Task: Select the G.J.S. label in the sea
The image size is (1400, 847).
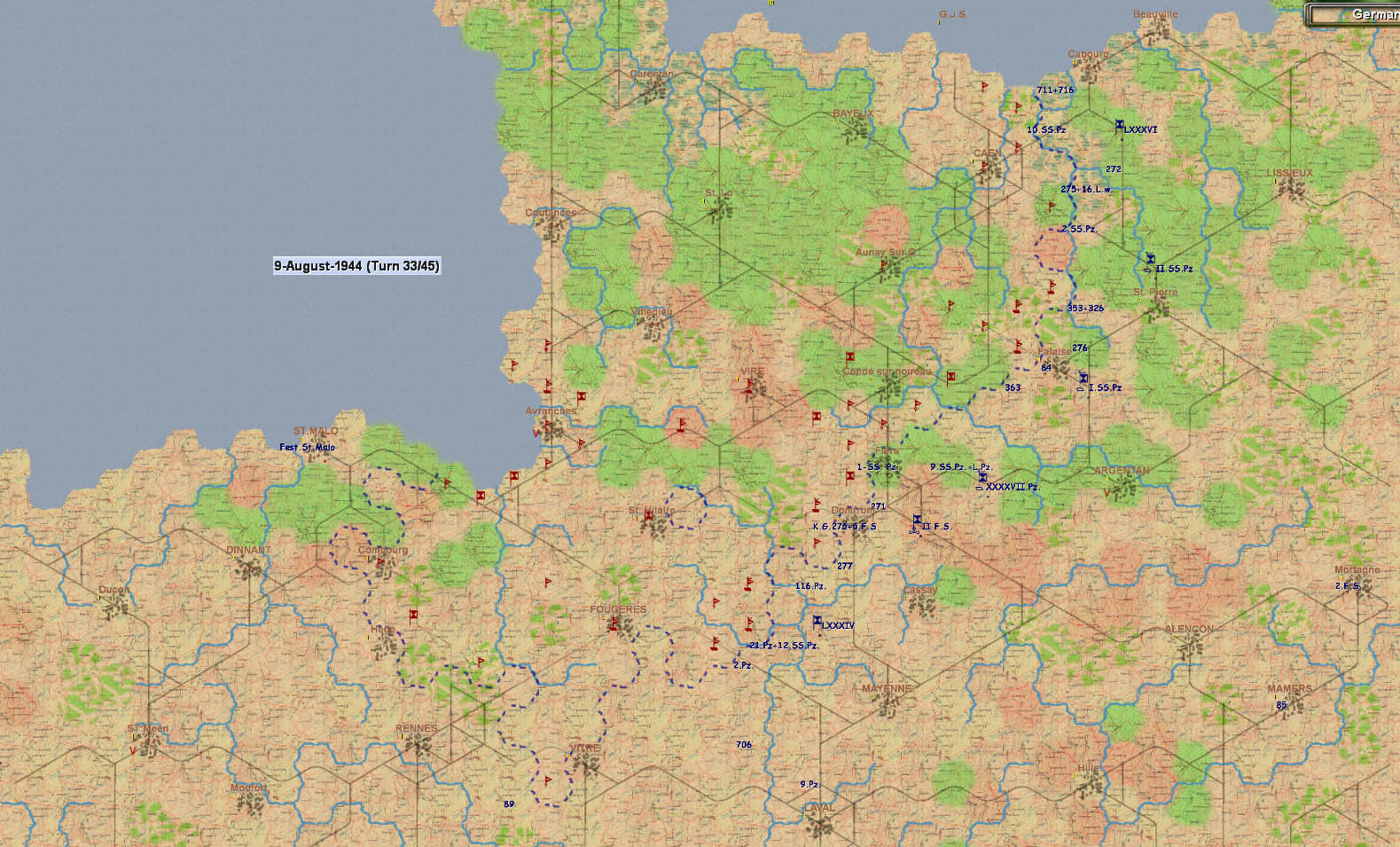Action: click(953, 15)
